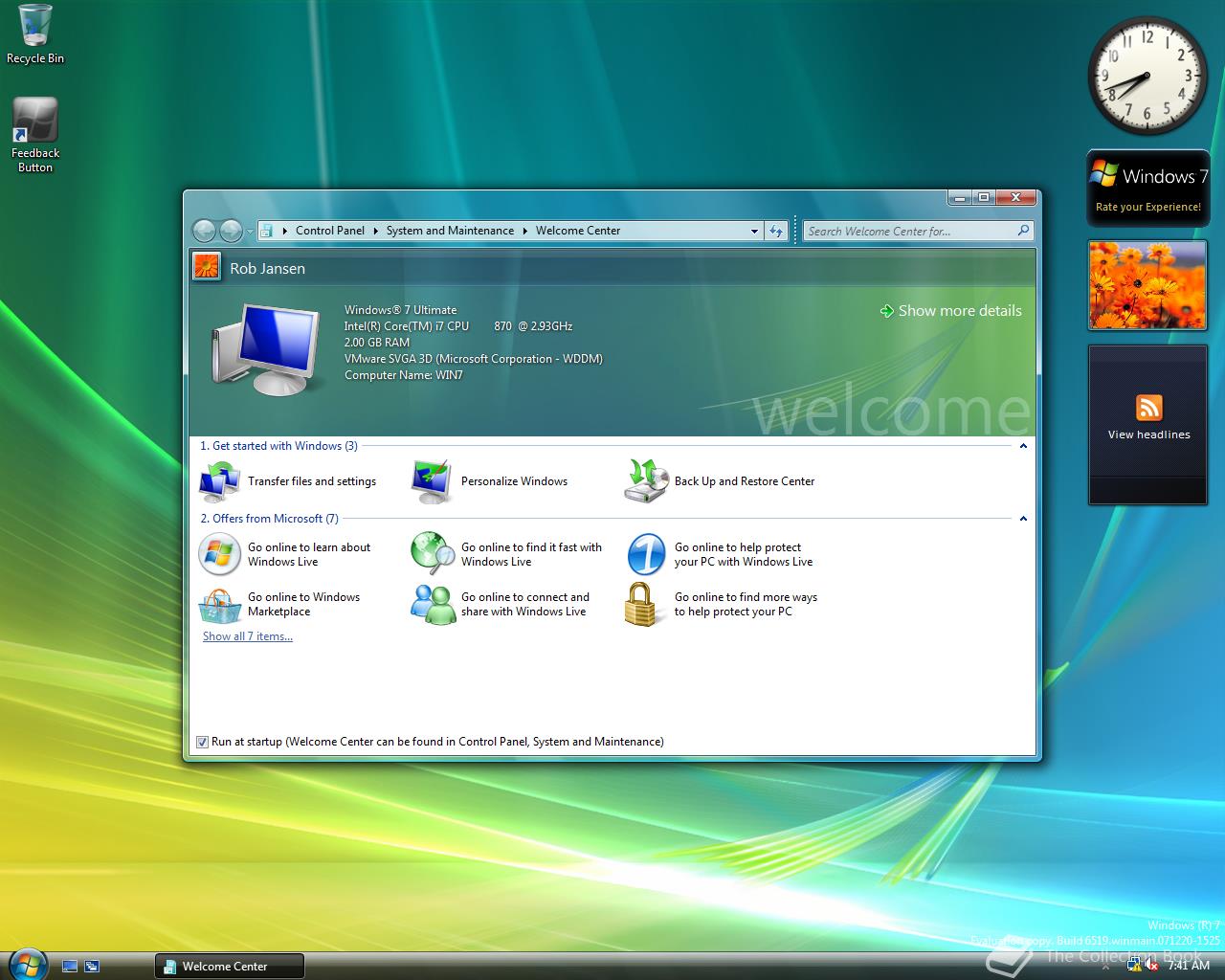Click the analog clock sidebar gadget
Image resolution: width=1225 pixels, height=980 pixels.
[1147, 75]
